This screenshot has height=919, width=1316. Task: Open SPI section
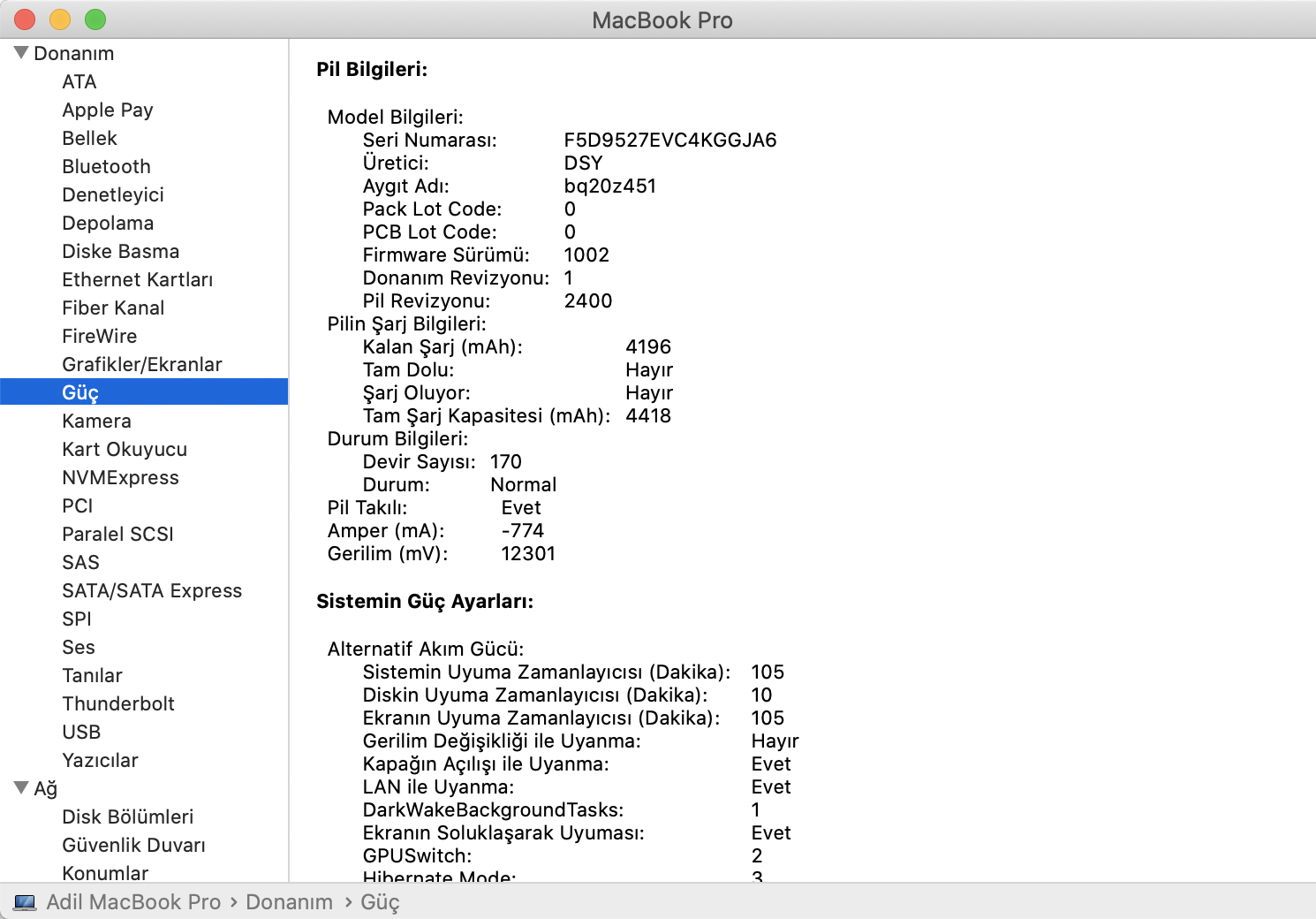point(77,619)
